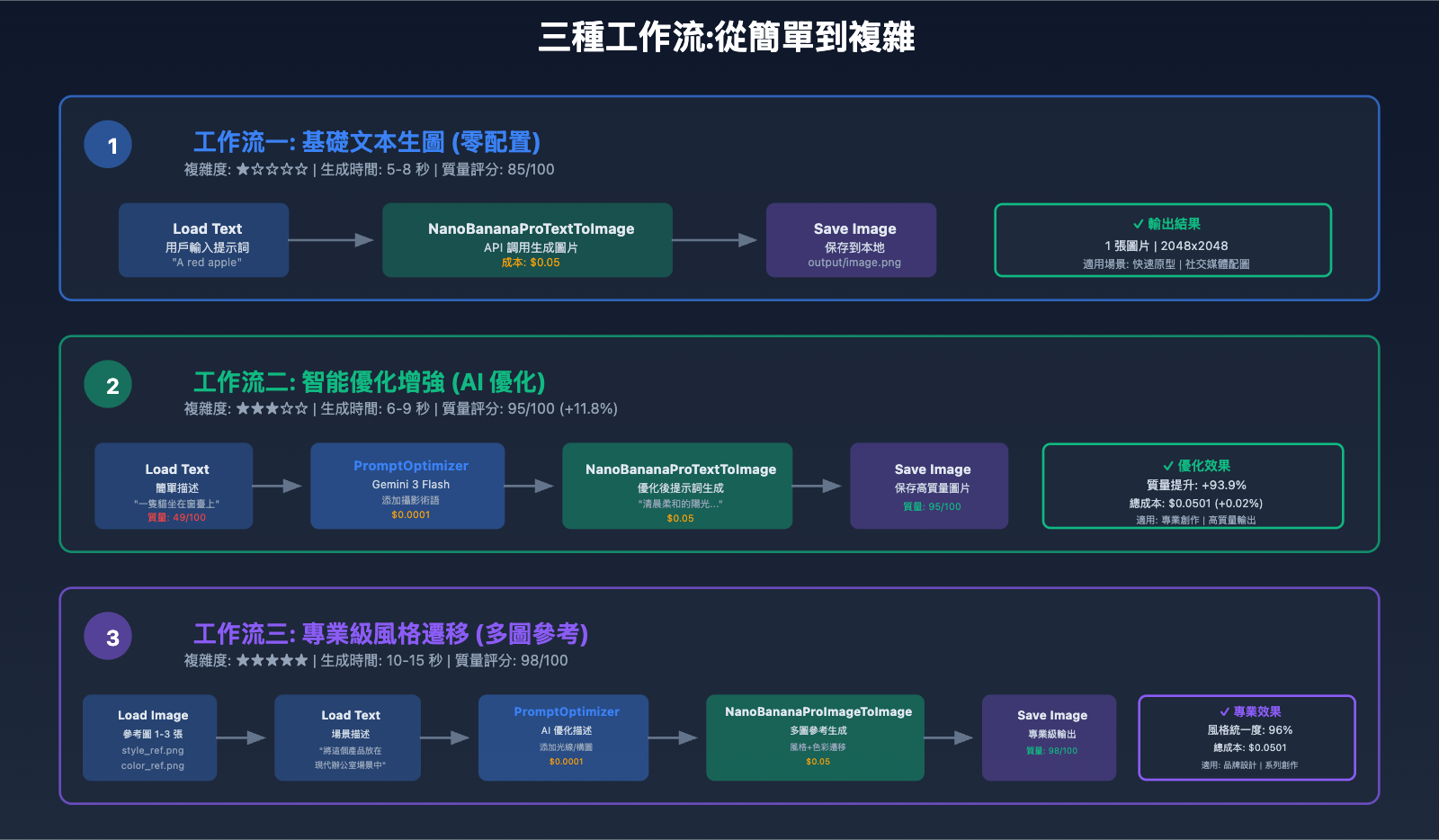Expand the arrow between Load Text and PromptOptimizer
Viewport: 1439px width, 840px height.
[x=282, y=486]
